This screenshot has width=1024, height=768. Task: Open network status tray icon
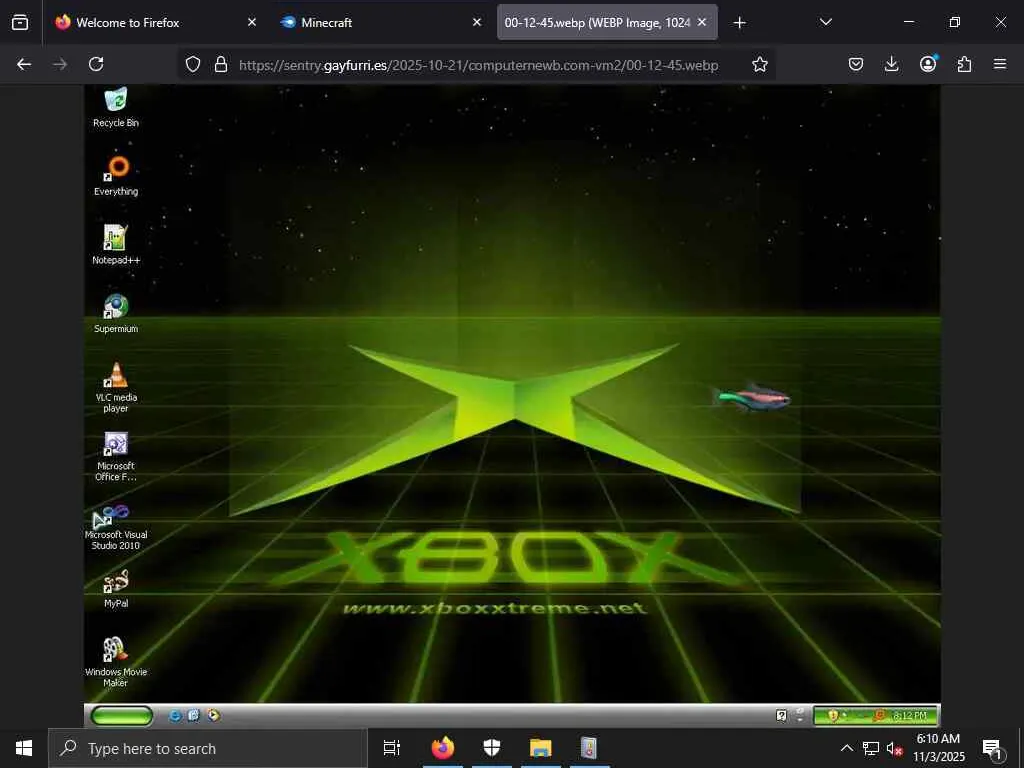point(871,748)
